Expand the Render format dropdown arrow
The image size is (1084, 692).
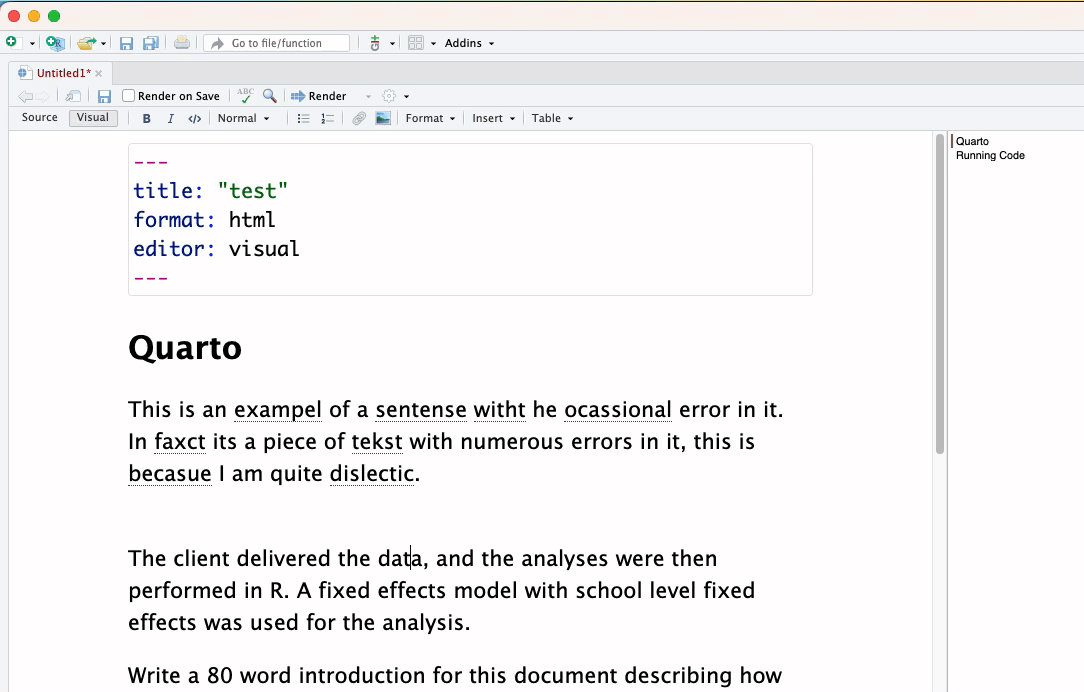pyautogui.click(x=368, y=97)
